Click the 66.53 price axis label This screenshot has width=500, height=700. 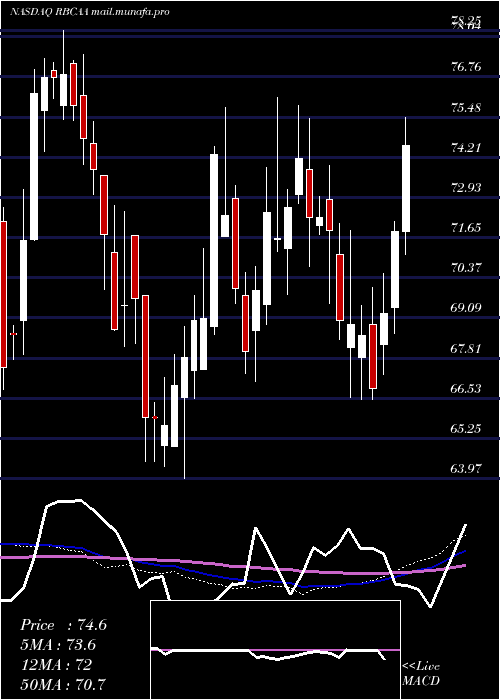pos(467,388)
